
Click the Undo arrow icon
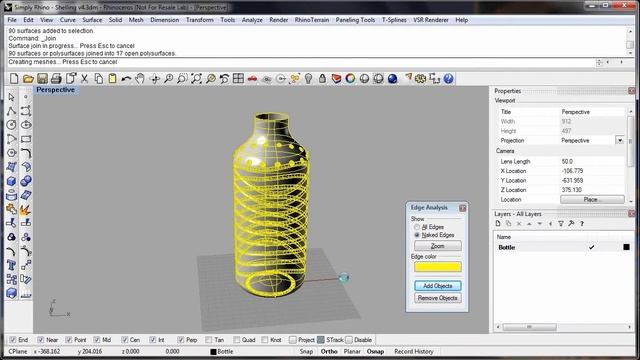point(126,78)
